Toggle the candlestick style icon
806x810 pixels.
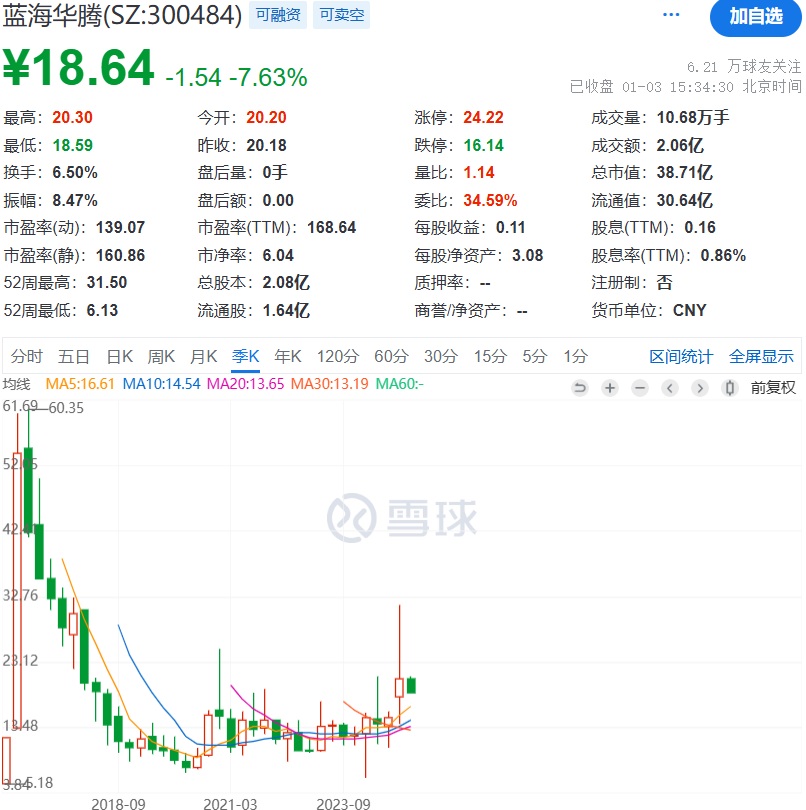pyautogui.click(x=730, y=387)
